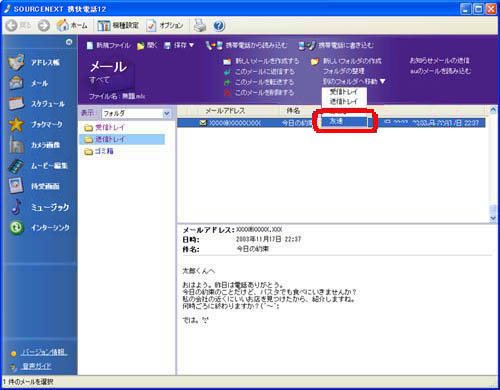Click auのメールを読み込む link

[x=440, y=71]
